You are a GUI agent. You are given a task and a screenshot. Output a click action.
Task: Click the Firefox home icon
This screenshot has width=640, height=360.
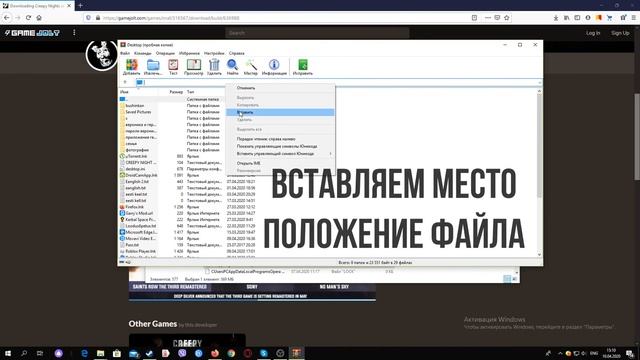click(x=39, y=18)
